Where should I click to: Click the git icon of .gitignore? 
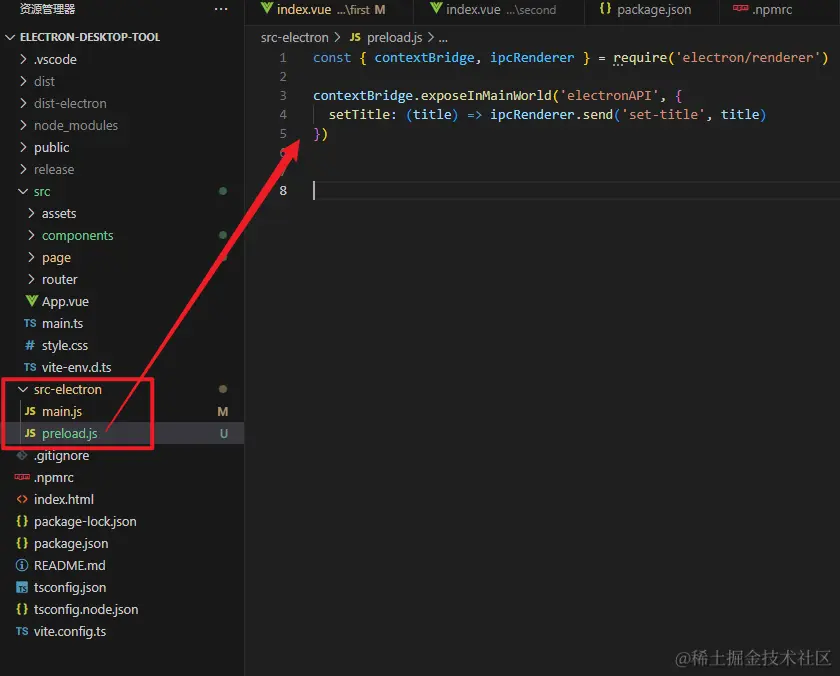coord(22,455)
